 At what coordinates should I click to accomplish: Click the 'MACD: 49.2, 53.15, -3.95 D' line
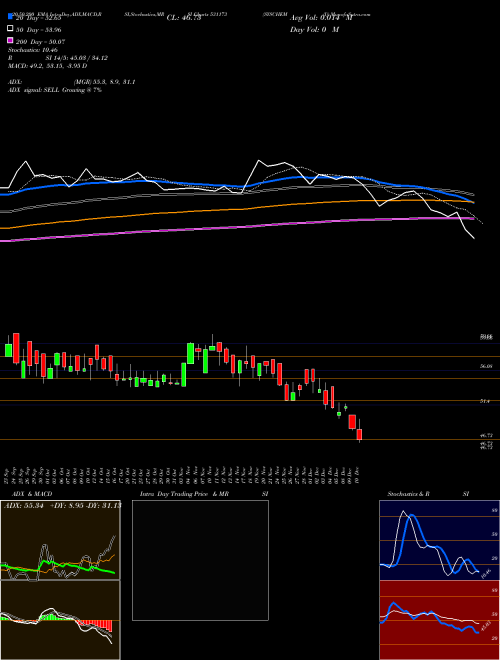(x=48, y=66)
